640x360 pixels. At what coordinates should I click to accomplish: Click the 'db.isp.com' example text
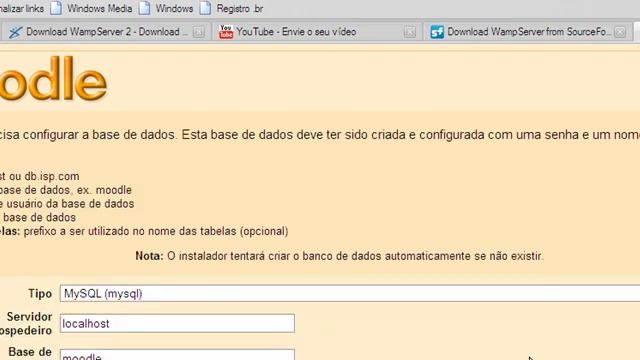(52, 176)
